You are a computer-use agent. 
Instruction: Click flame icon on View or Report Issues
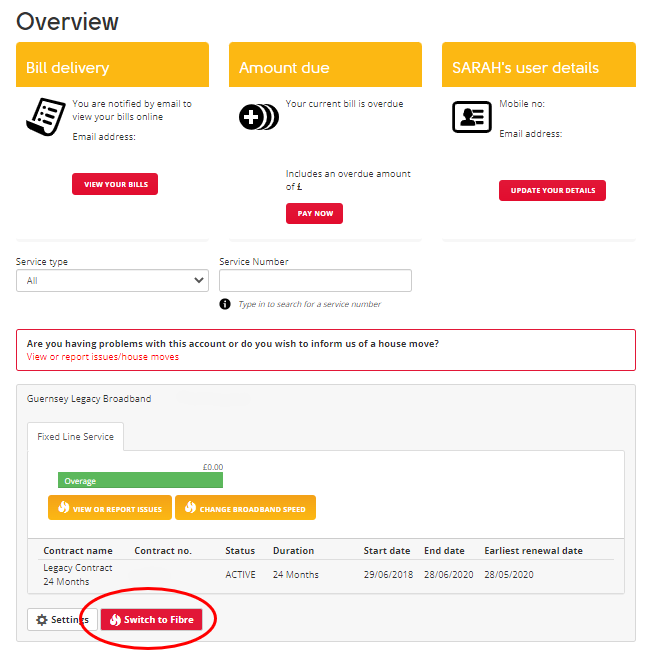[63, 508]
